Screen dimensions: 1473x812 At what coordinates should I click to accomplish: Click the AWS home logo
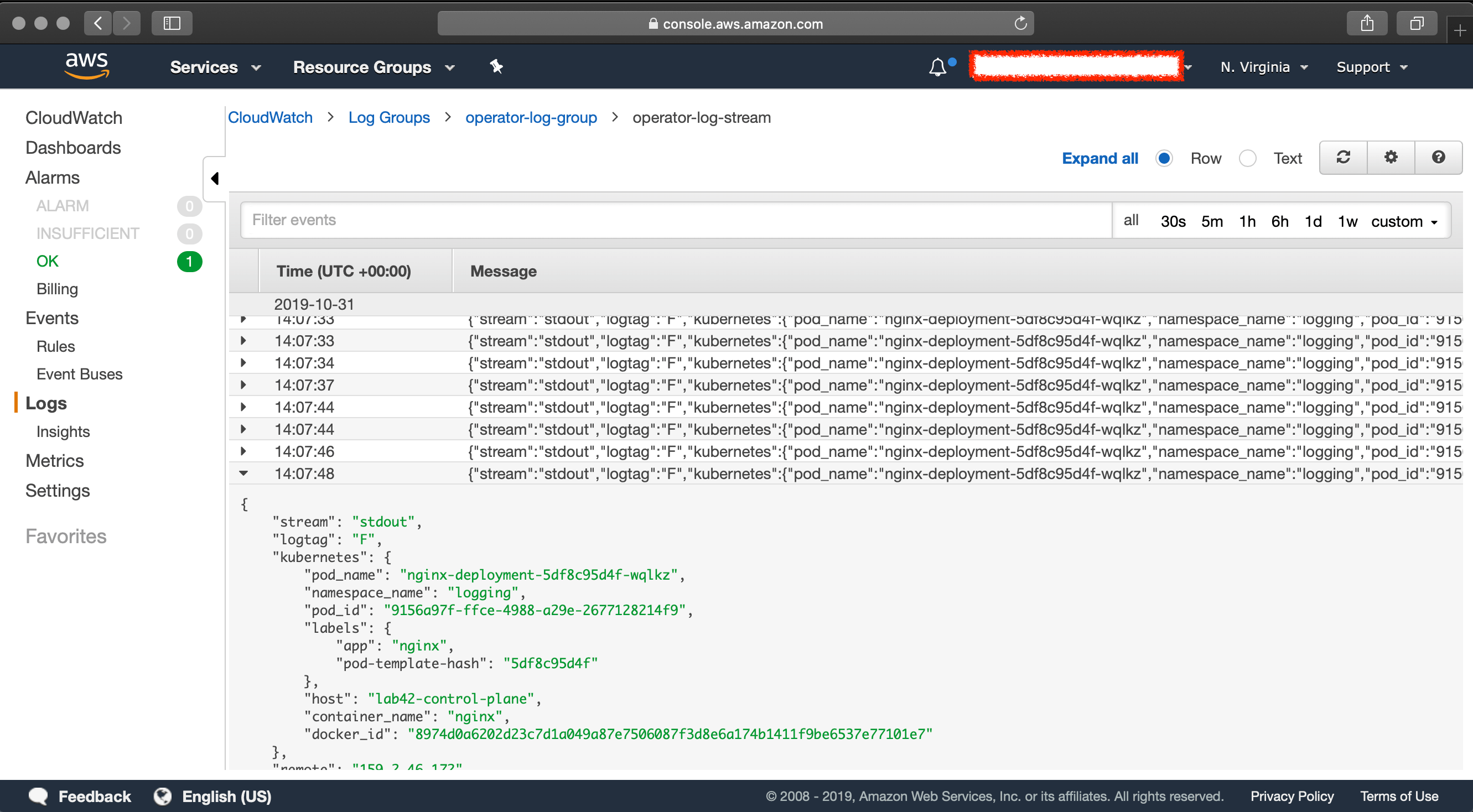[86, 66]
